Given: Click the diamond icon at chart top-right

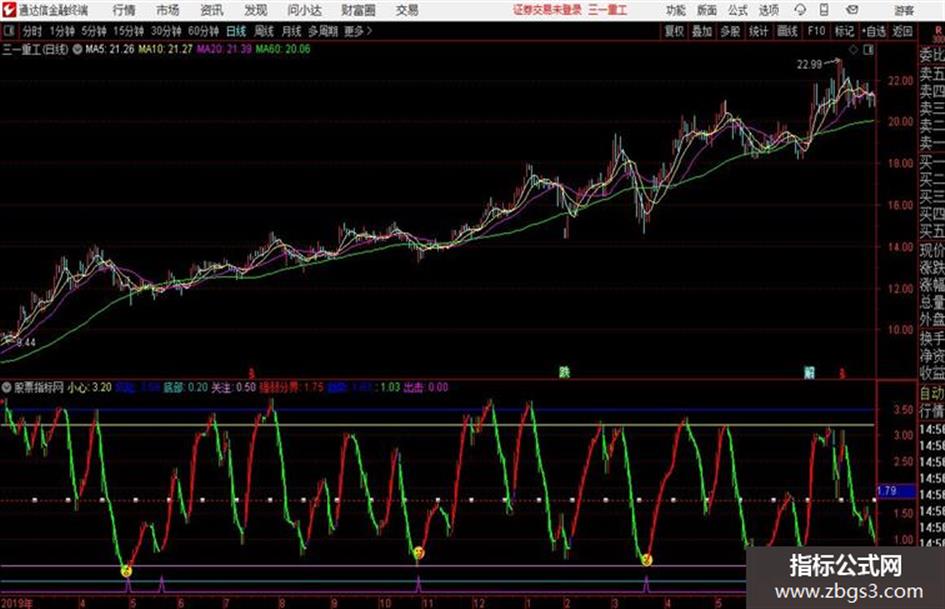Looking at the screenshot, I should 853,51.
